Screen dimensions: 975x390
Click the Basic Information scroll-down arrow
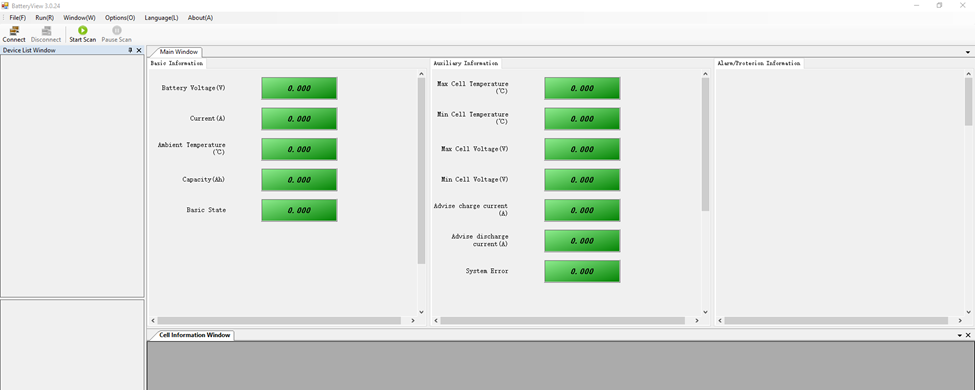[x=421, y=312]
